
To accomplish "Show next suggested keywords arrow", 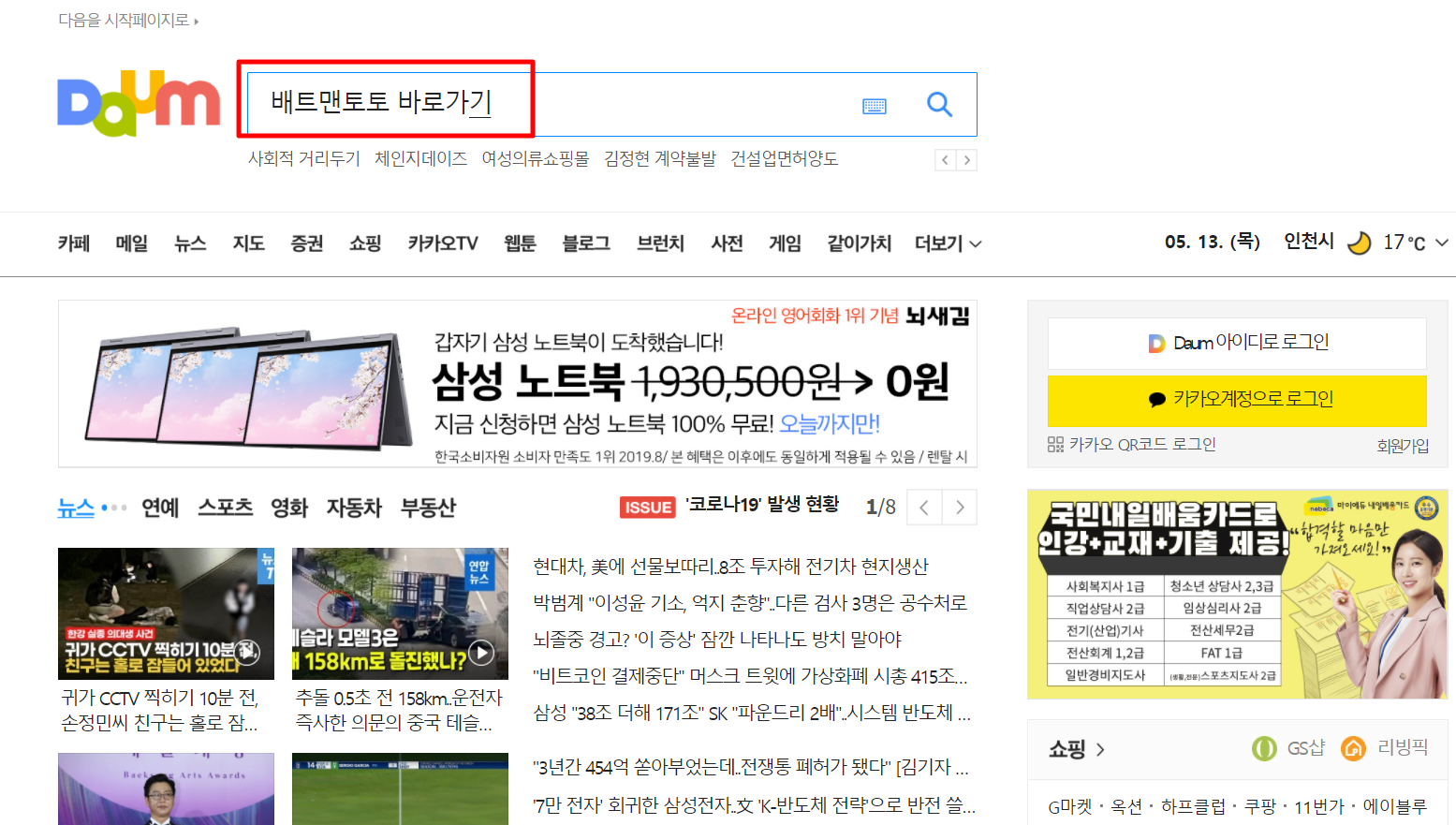I will coord(966,160).
